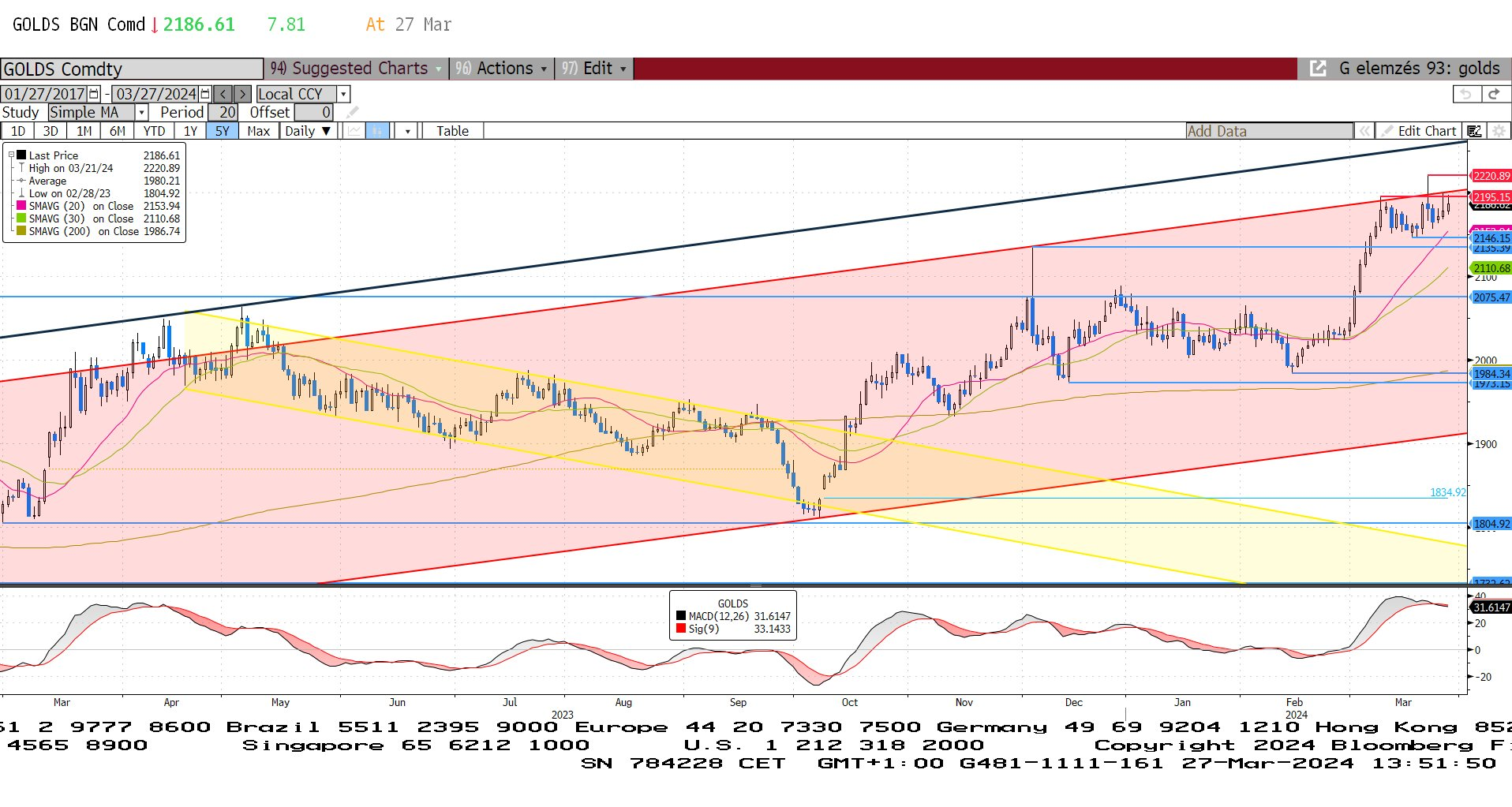This screenshot has height=807, width=1512.
Task: Open the Suggested Charts dropdown
Action: click(x=355, y=69)
